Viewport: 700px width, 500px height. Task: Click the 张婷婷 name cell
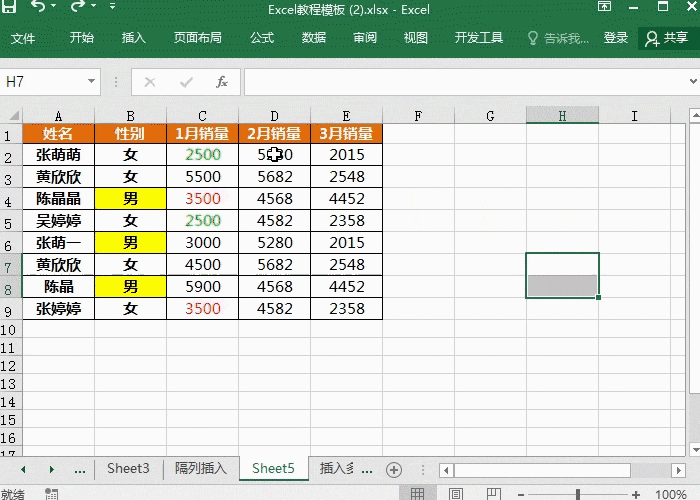click(x=58, y=308)
